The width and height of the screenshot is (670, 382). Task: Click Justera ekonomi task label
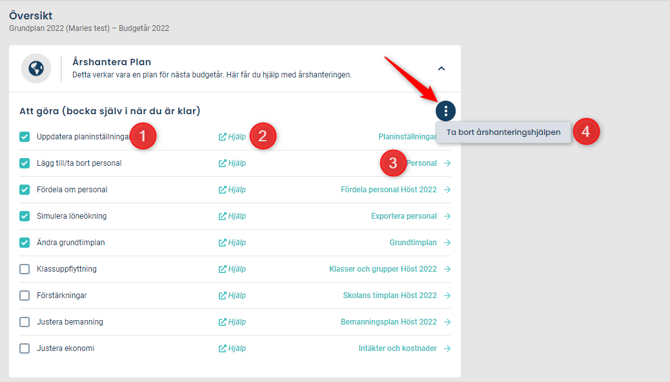tap(65, 349)
